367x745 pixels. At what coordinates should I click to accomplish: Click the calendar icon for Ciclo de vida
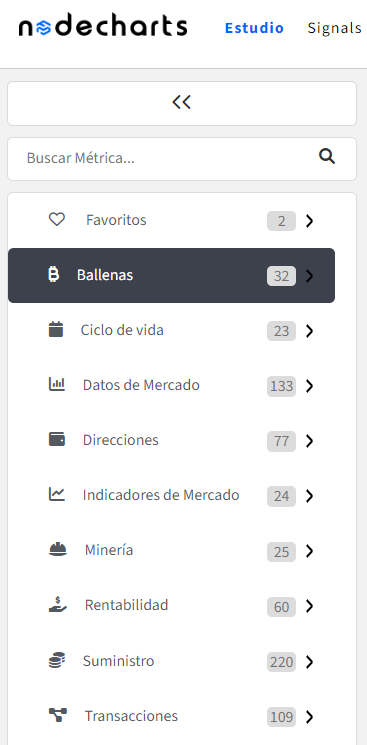click(x=56, y=329)
